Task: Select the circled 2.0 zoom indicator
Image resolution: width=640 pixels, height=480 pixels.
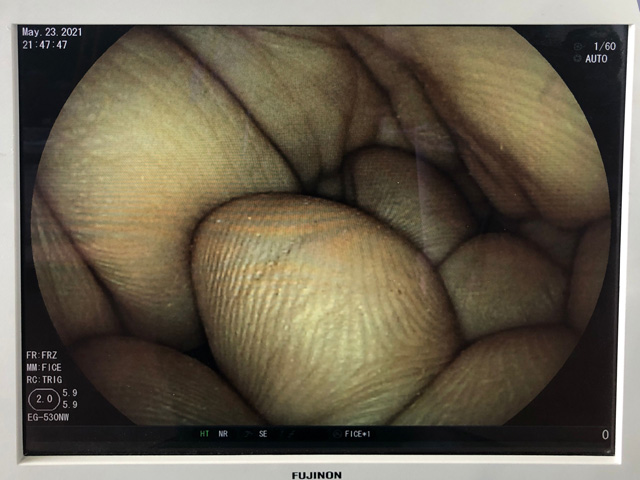Action: [x=44, y=399]
